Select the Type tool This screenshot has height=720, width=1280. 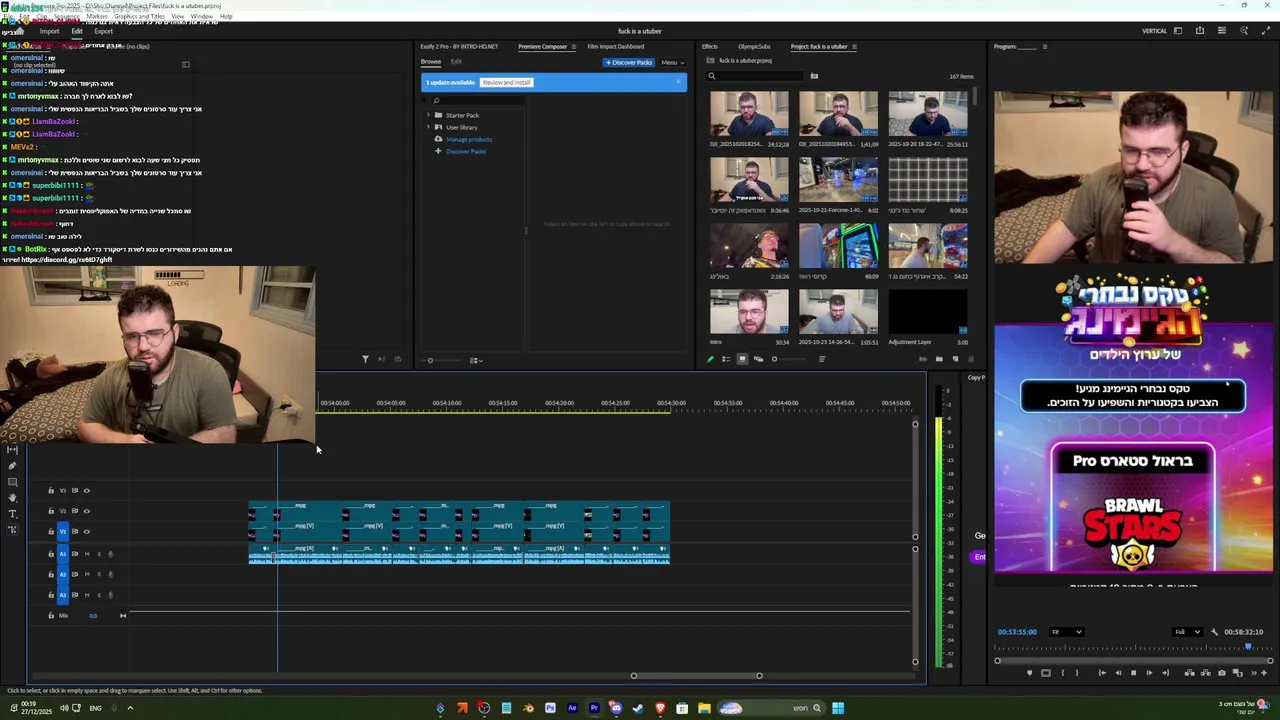click(12, 514)
